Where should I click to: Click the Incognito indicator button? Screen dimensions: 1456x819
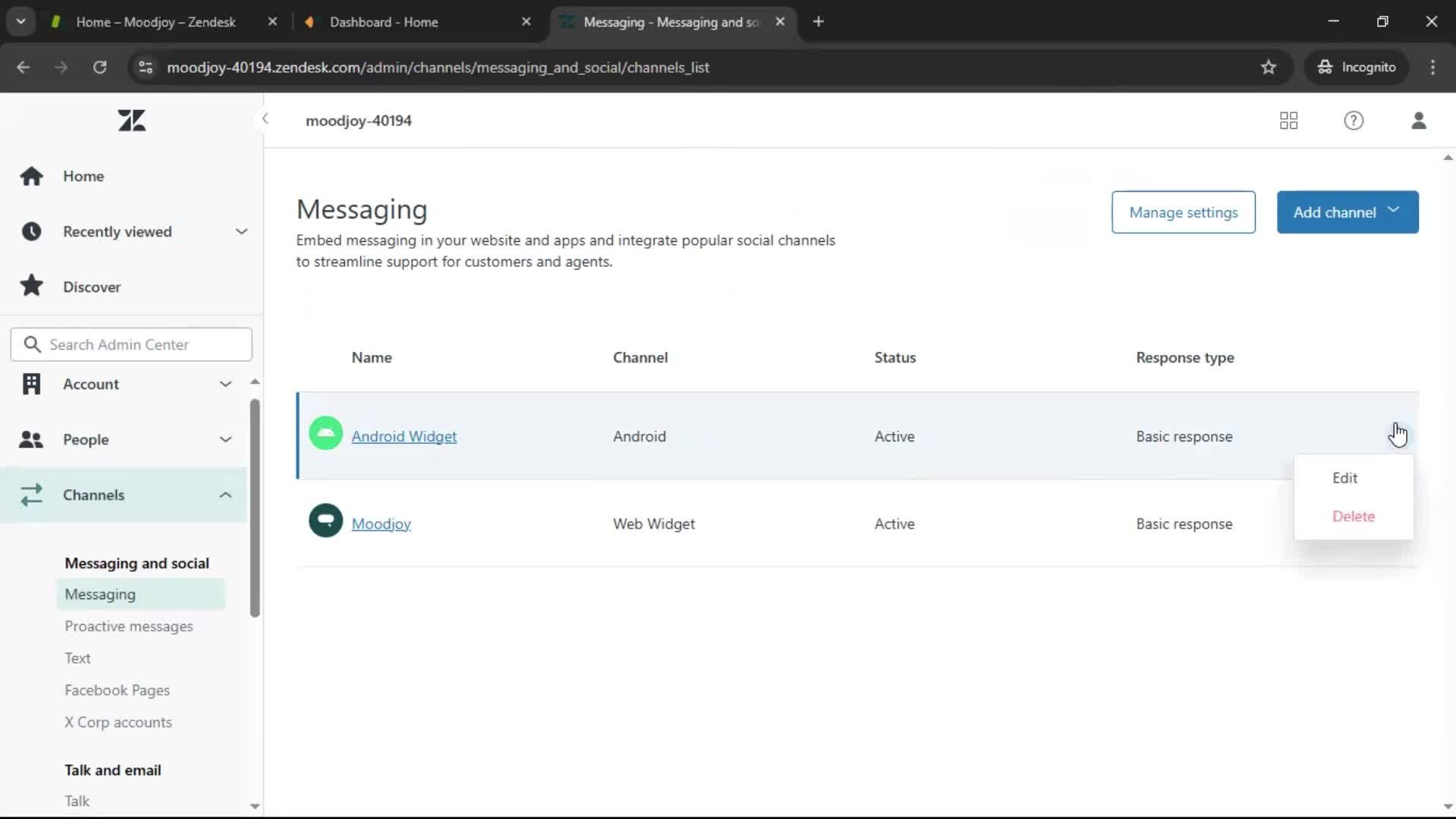pyautogui.click(x=1356, y=67)
